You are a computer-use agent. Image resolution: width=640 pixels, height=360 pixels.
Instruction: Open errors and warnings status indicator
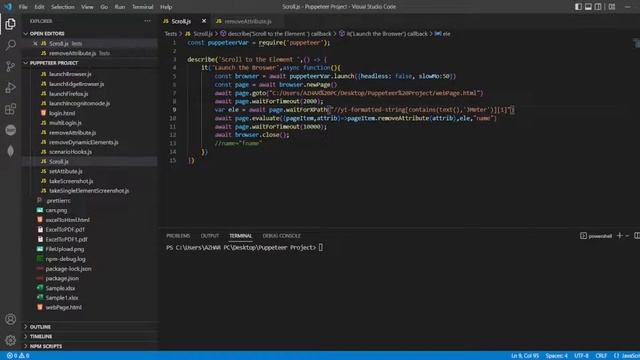[18, 356]
